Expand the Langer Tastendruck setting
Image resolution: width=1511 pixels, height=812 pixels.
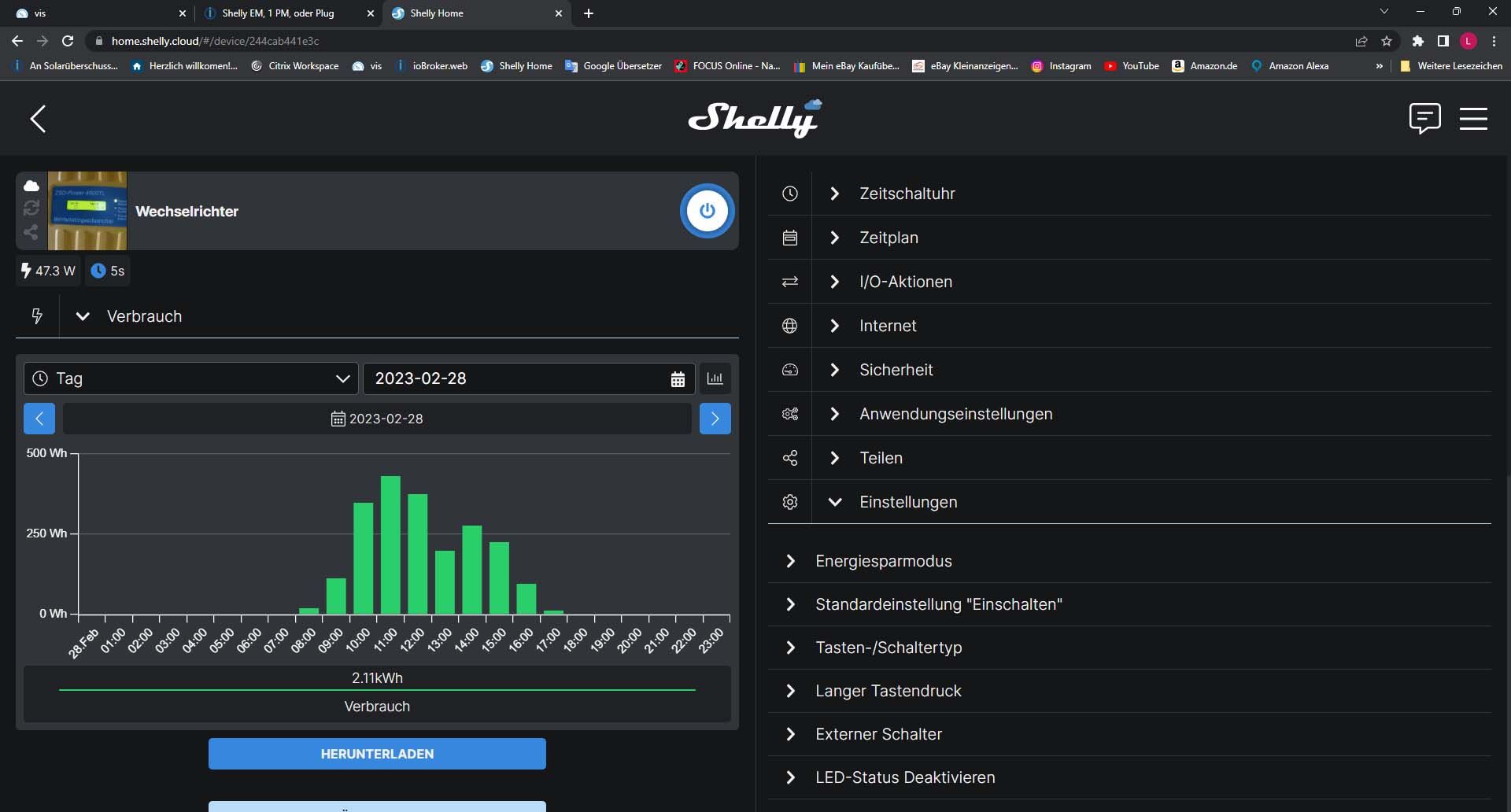[1130, 691]
